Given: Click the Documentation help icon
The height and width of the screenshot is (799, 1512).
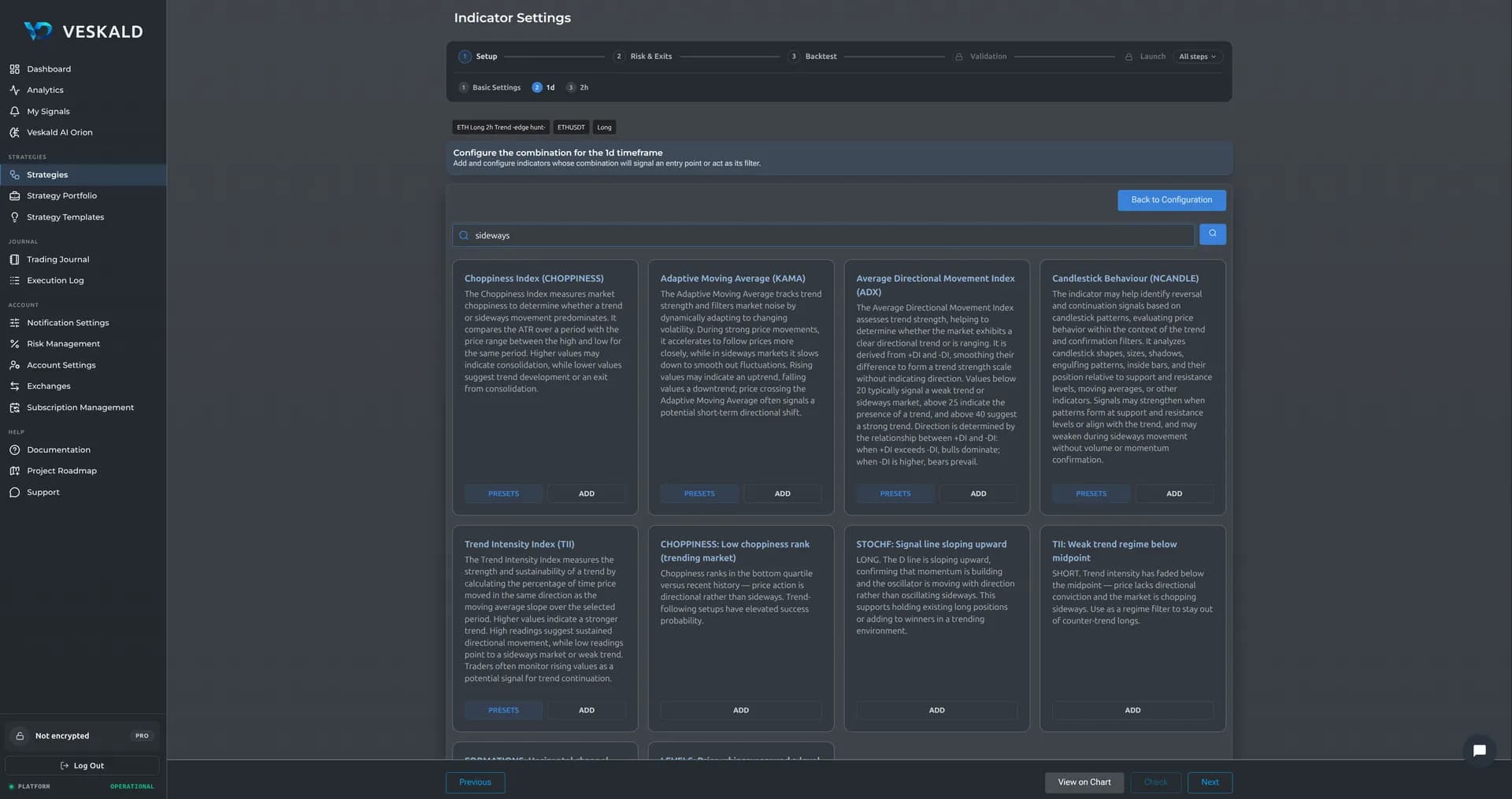Looking at the screenshot, I should coord(14,450).
